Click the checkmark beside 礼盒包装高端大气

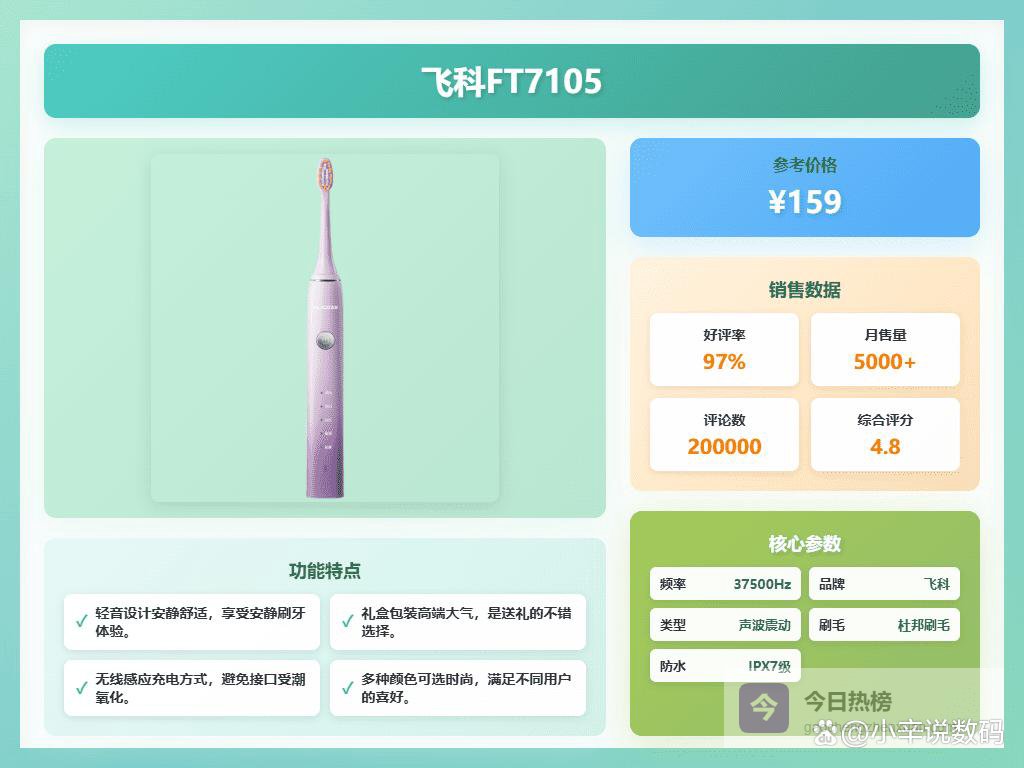[346, 622]
